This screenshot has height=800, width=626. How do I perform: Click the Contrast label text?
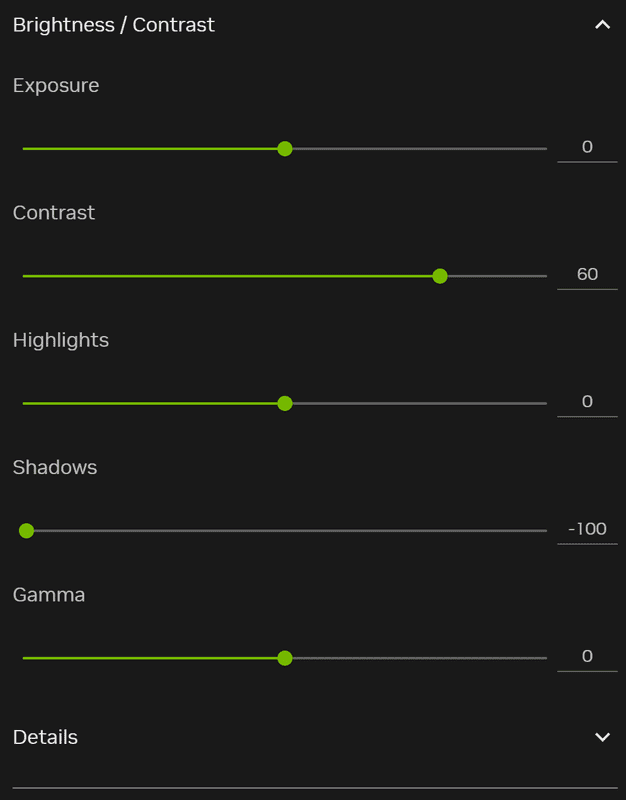click(x=54, y=212)
